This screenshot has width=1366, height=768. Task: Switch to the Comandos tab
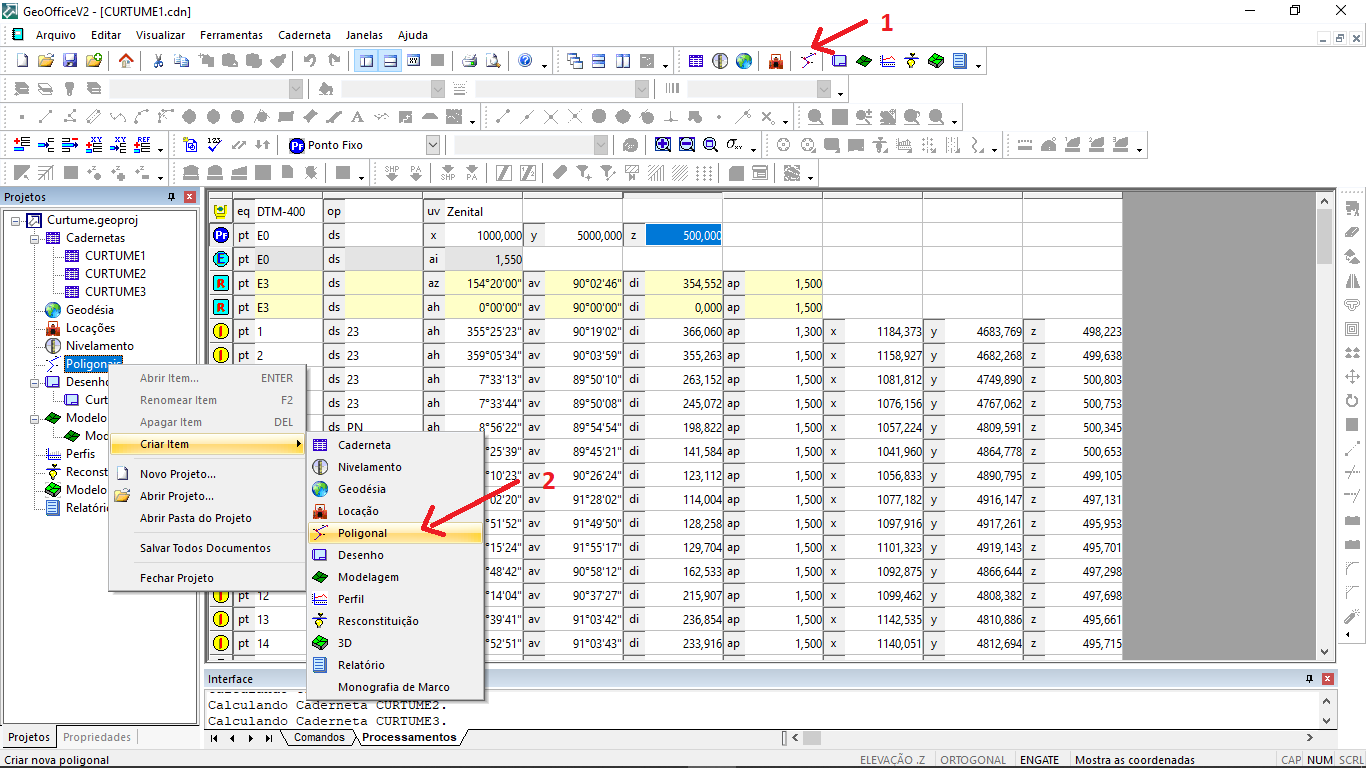point(318,738)
